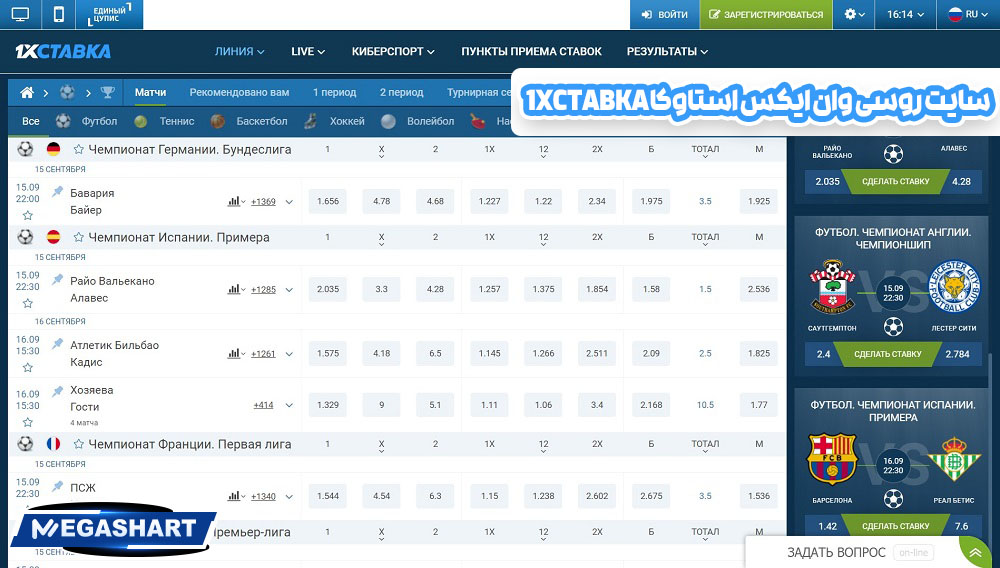This screenshot has width=1000, height=568.
Task: Pin the ПСЖ match
Action: pos(58,486)
